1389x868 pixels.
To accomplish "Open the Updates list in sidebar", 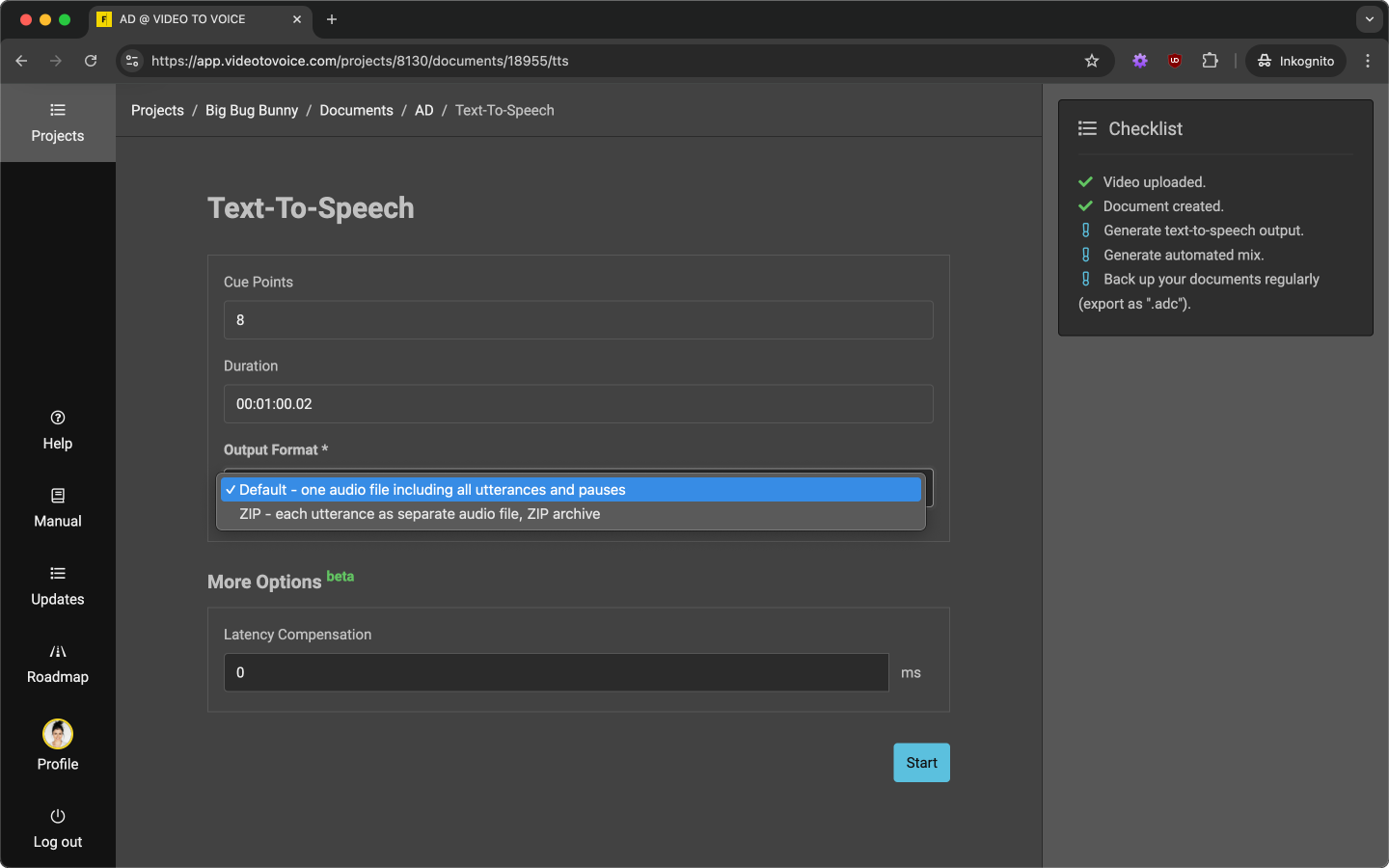I will click(57, 586).
